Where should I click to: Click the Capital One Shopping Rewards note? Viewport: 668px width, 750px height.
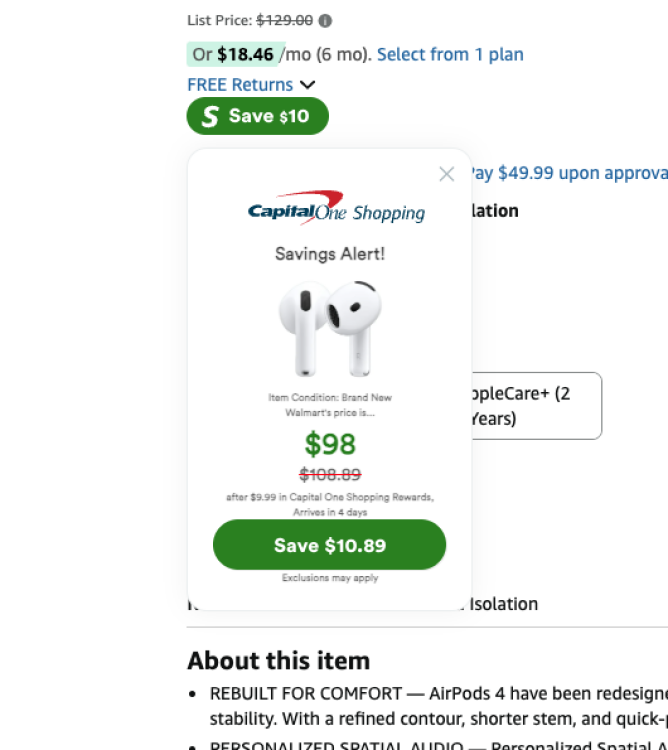[x=330, y=497]
